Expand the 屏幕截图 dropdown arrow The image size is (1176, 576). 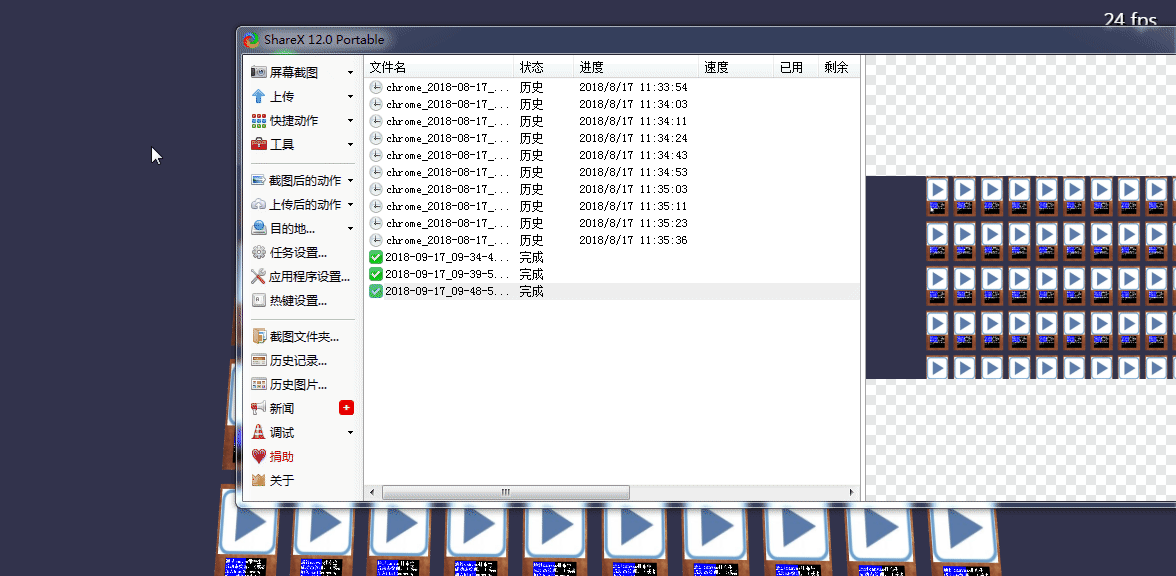click(350, 73)
